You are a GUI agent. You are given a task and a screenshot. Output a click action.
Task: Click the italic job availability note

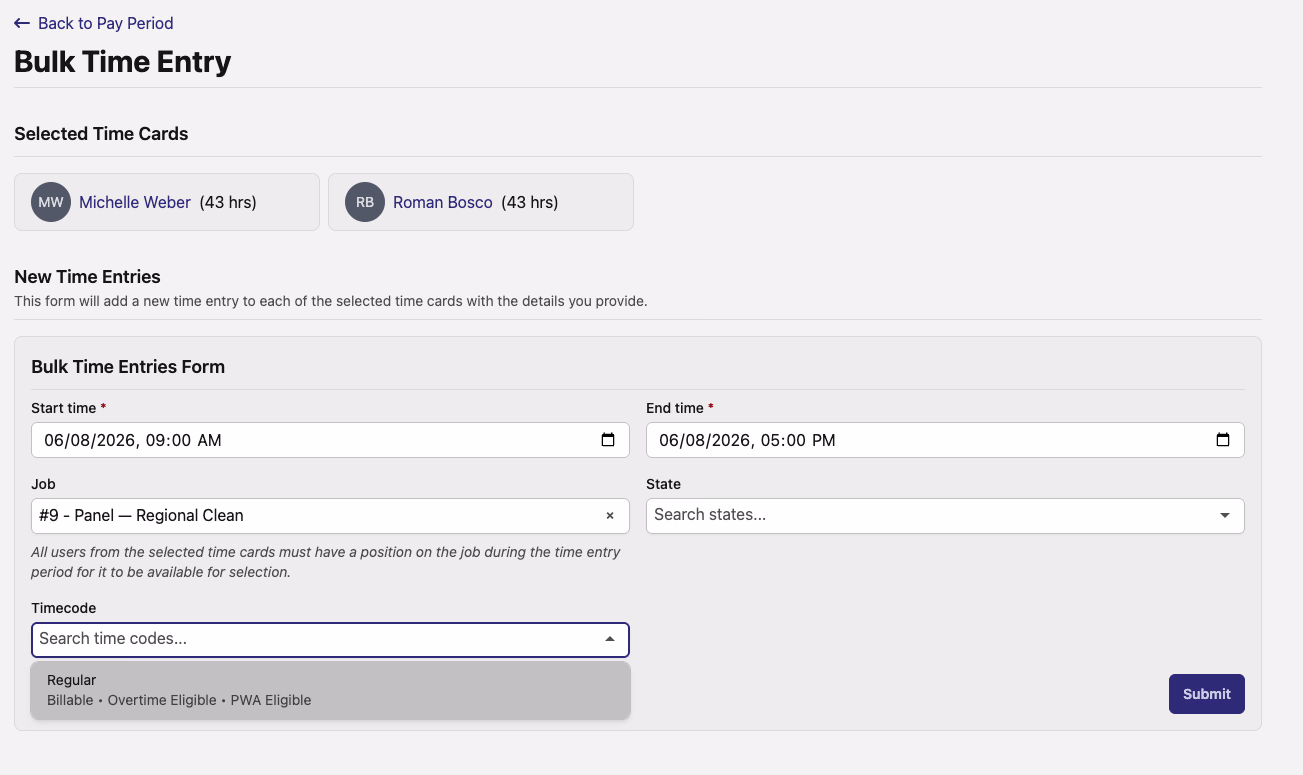[326, 562]
